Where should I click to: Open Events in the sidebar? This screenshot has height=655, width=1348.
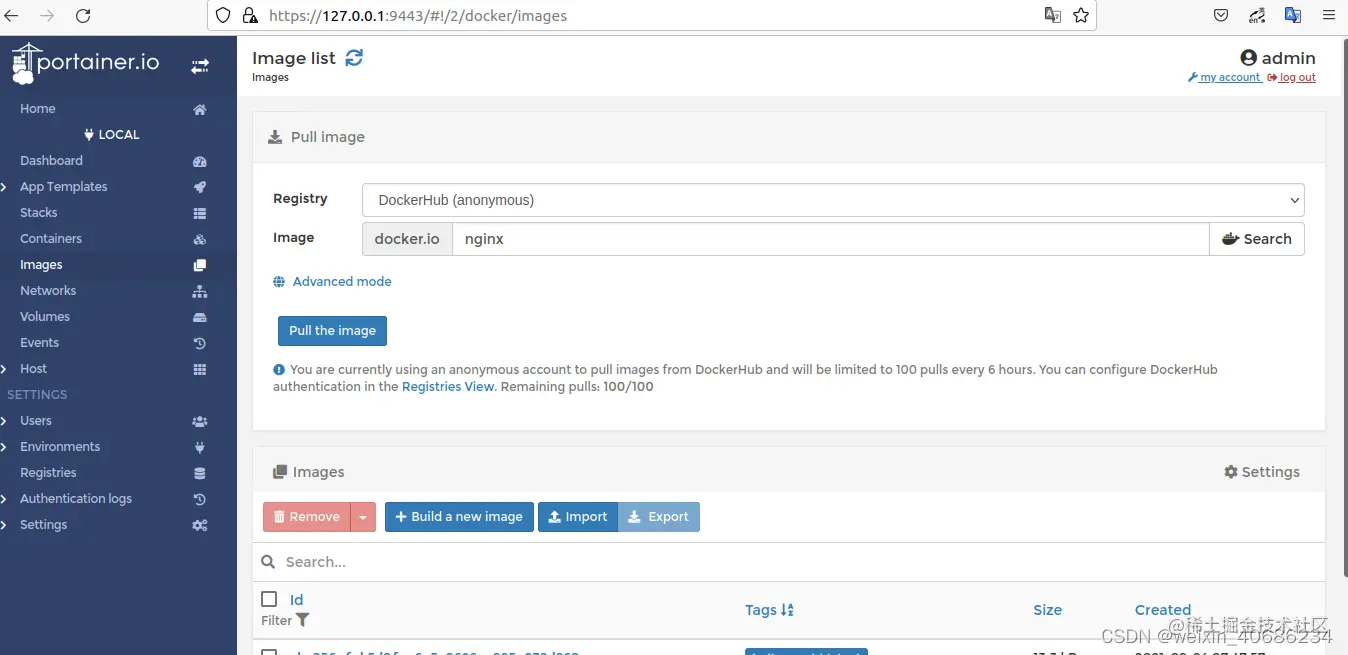40,343
